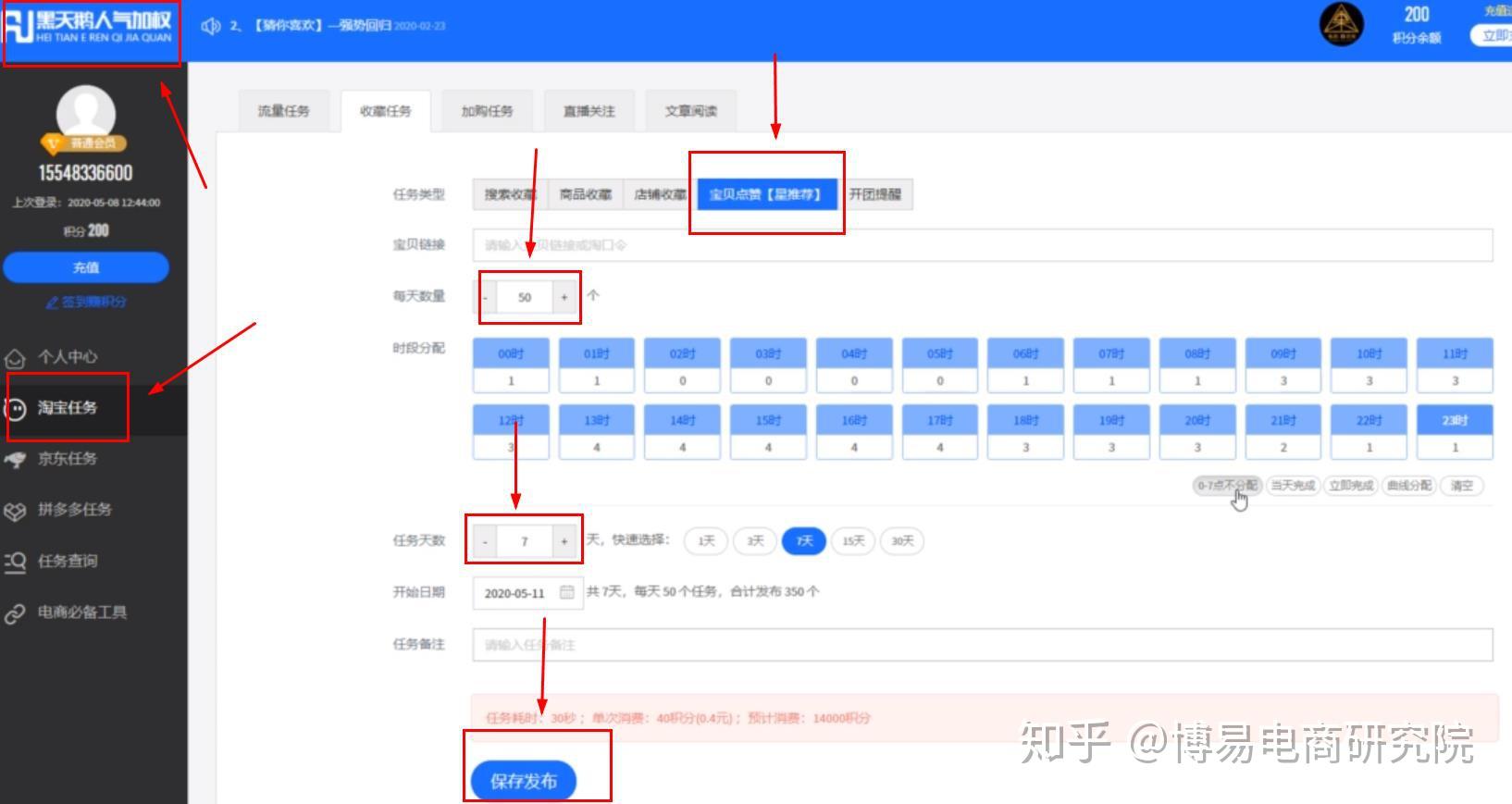Decrease 任务天数 with minus button

pos(485,541)
